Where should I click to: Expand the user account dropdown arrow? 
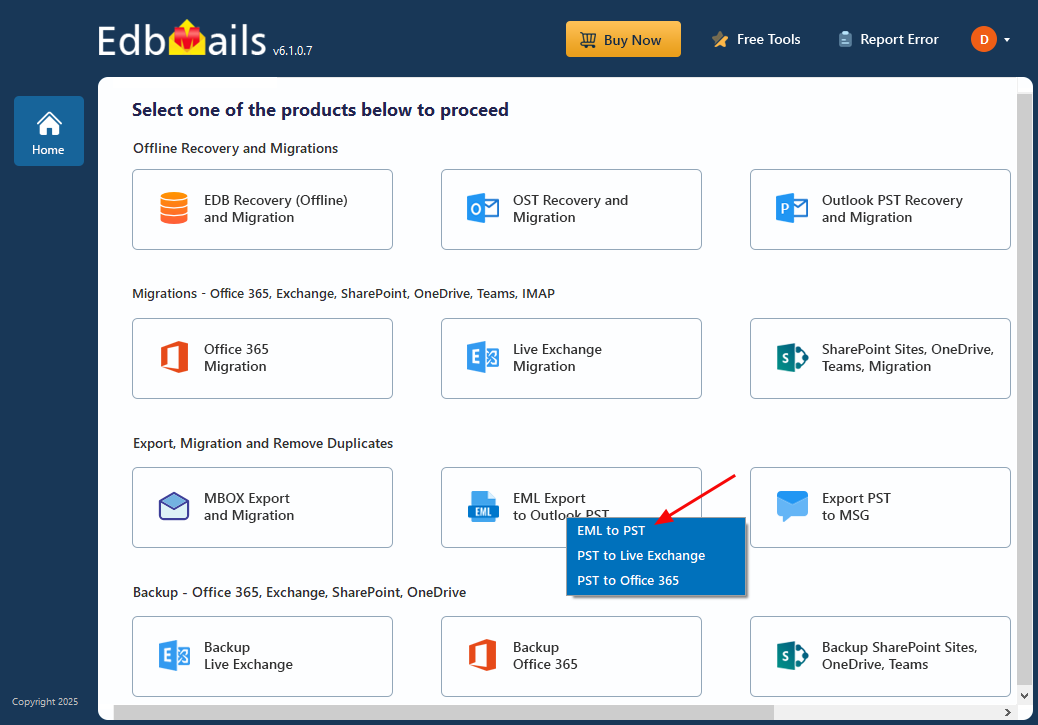click(x=1007, y=40)
